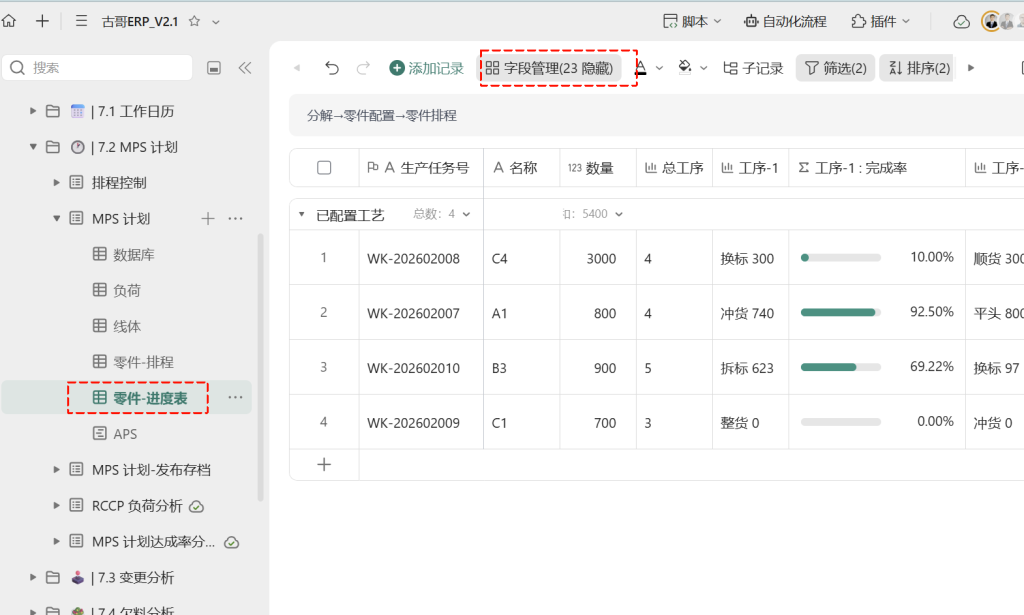
Task: Open the 脚本 menu
Action: 692,22
